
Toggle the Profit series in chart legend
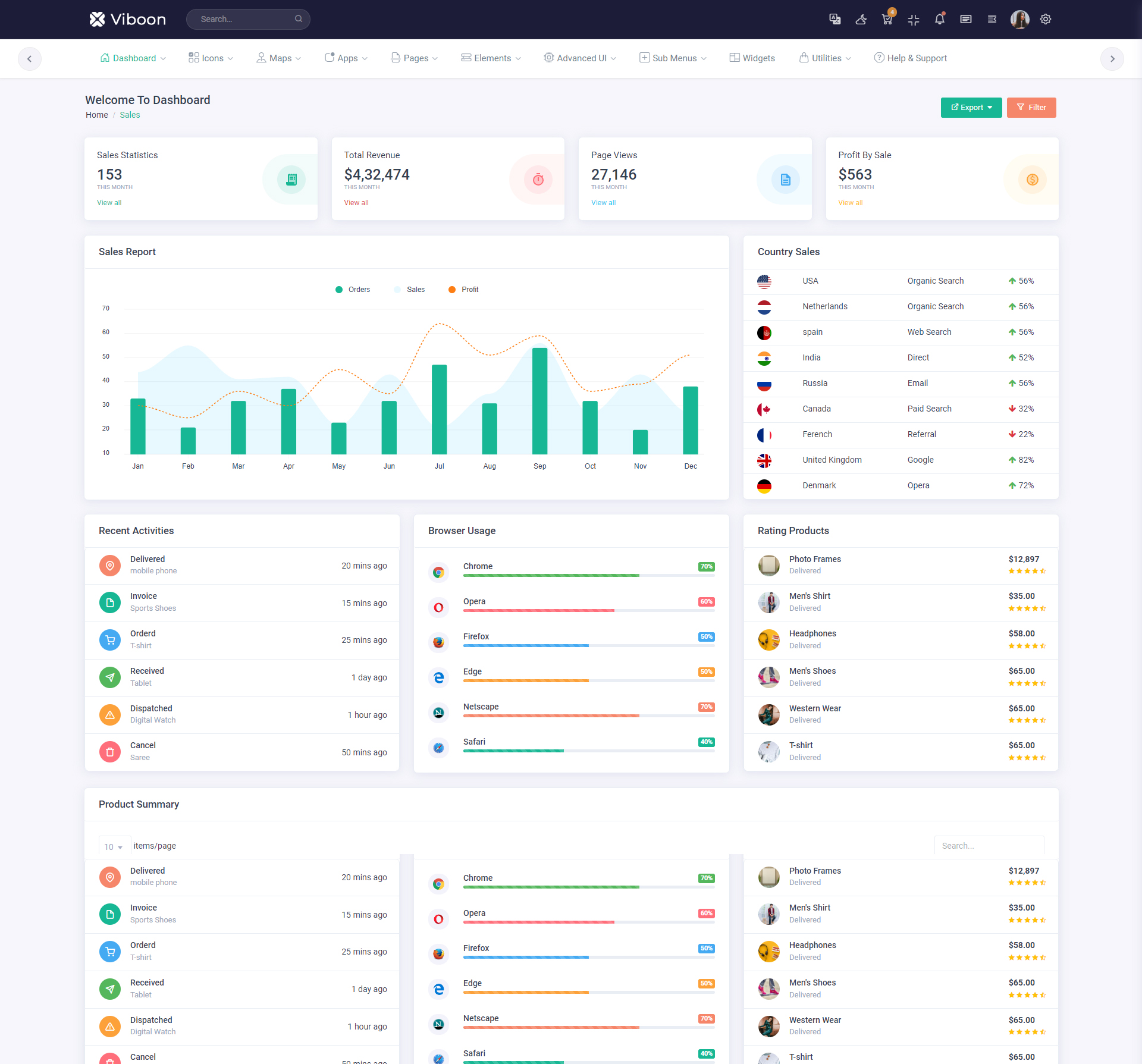click(463, 290)
